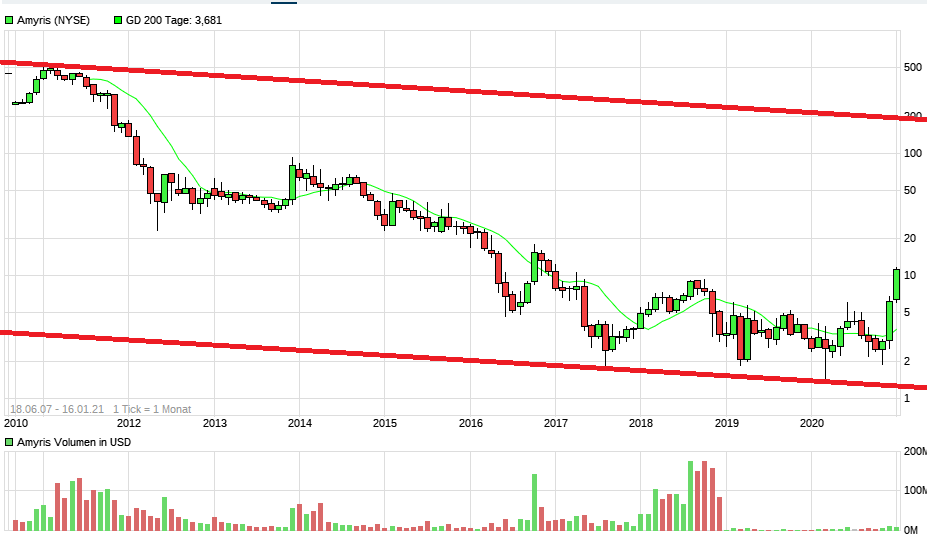The image size is (927, 542).
Task: Select the 2020 label on time axis
Action: point(812,424)
